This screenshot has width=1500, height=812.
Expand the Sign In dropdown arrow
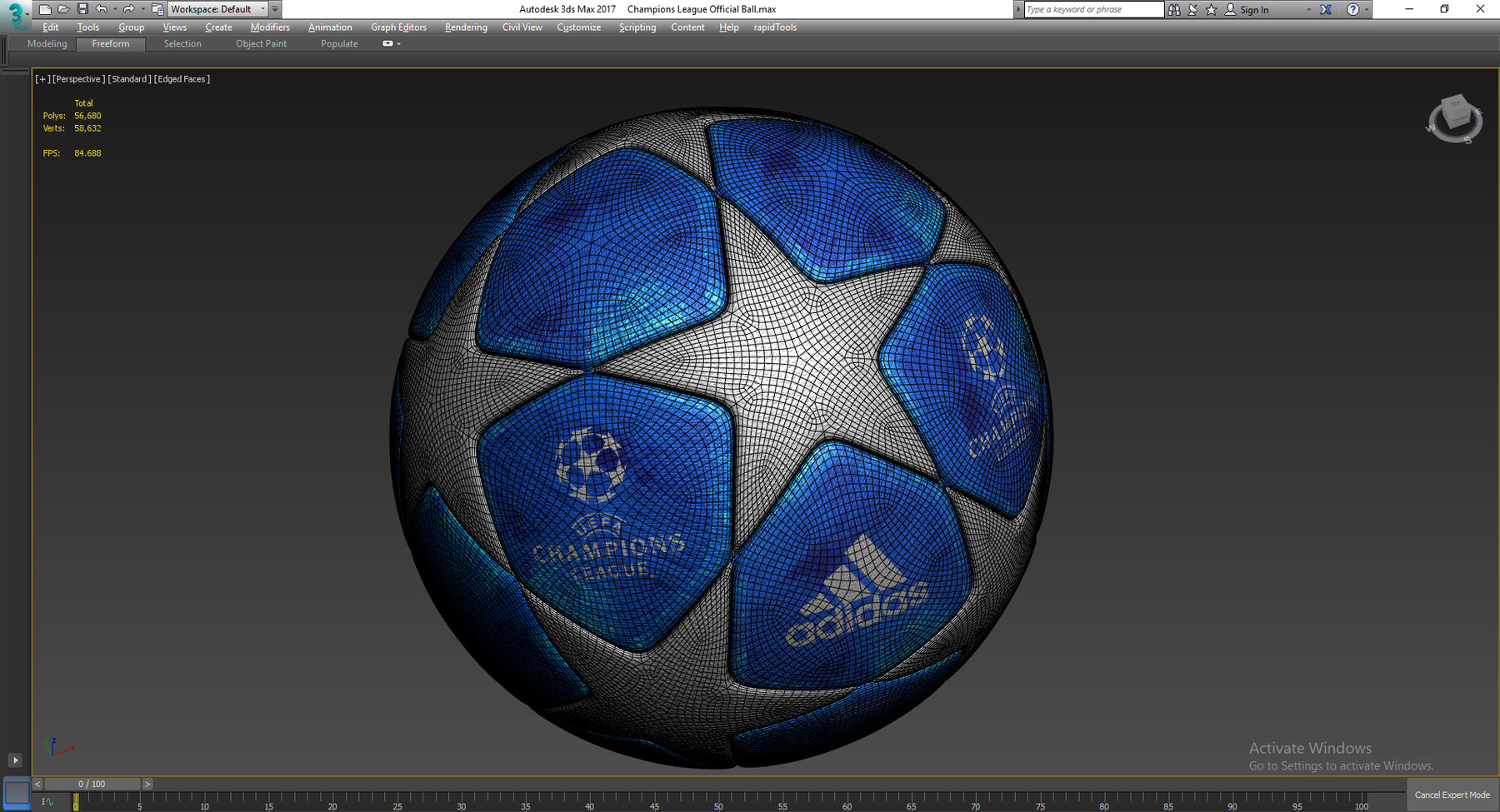click(x=1308, y=10)
